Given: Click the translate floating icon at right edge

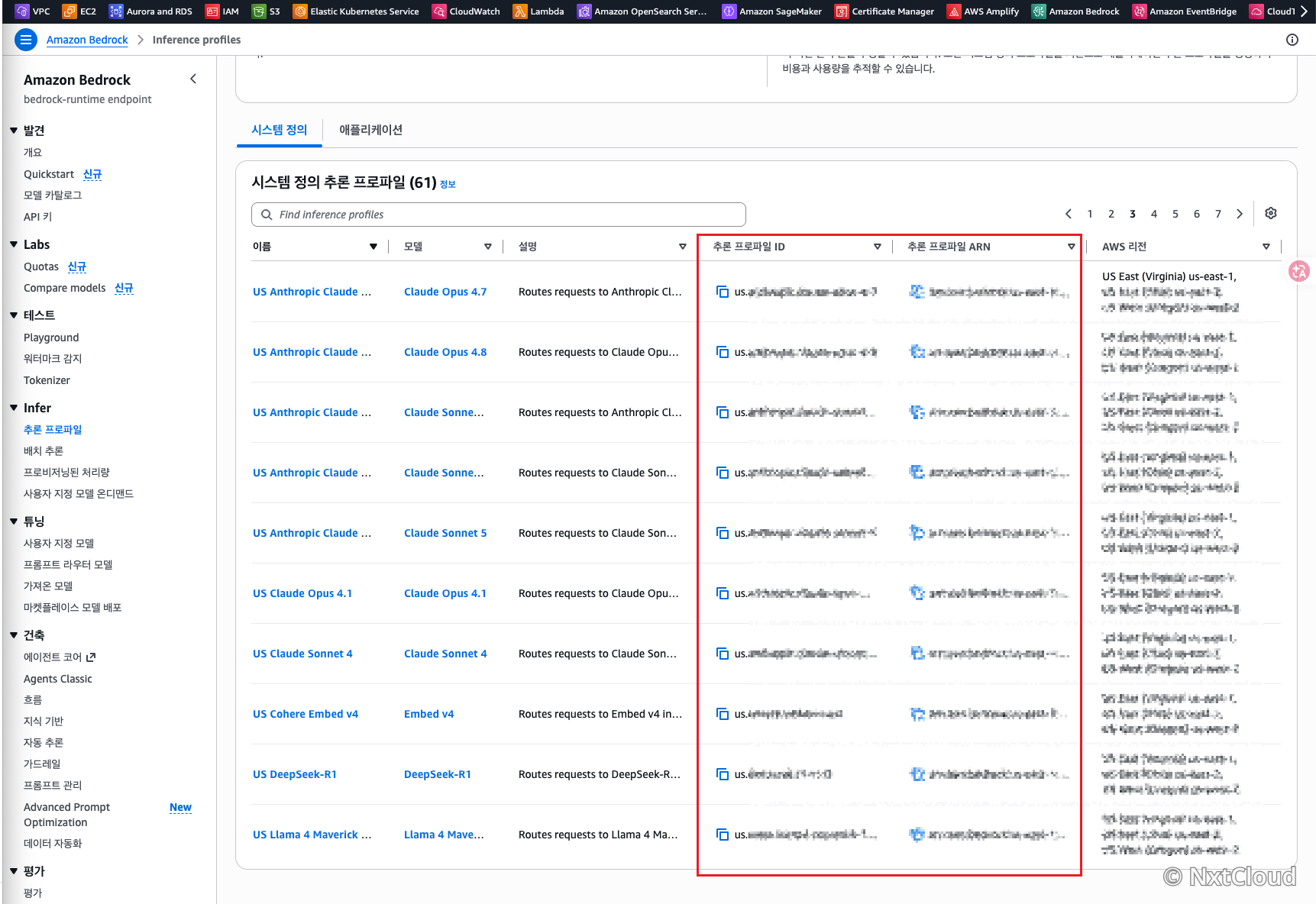Looking at the screenshot, I should (x=1299, y=271).
